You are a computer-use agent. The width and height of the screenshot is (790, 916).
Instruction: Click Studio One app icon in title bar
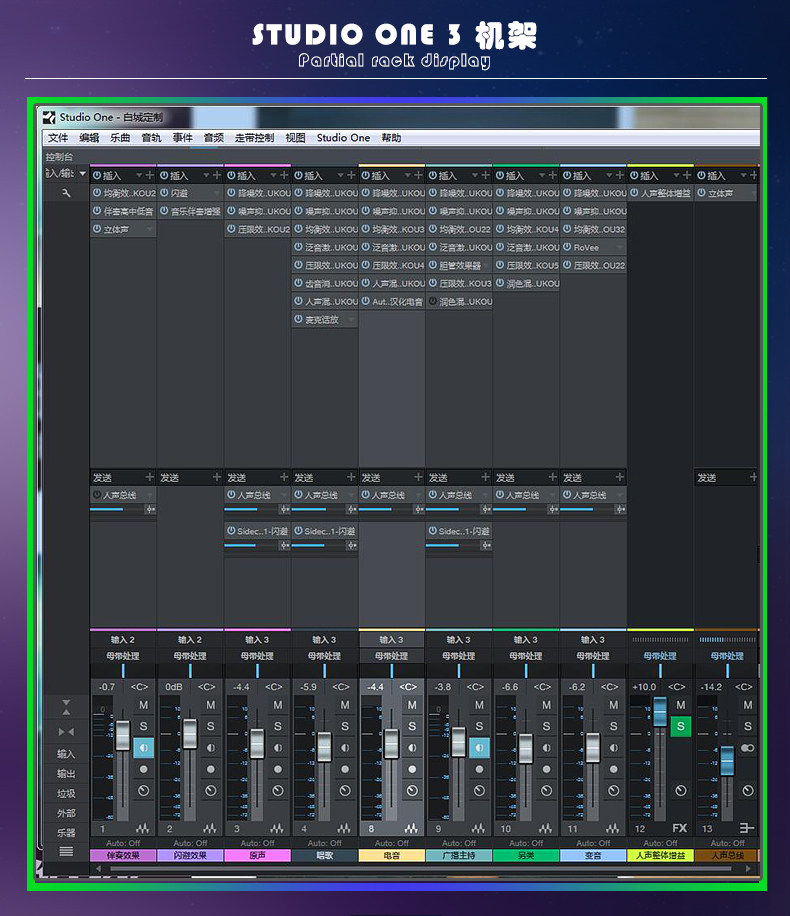[x=49, y=117]
